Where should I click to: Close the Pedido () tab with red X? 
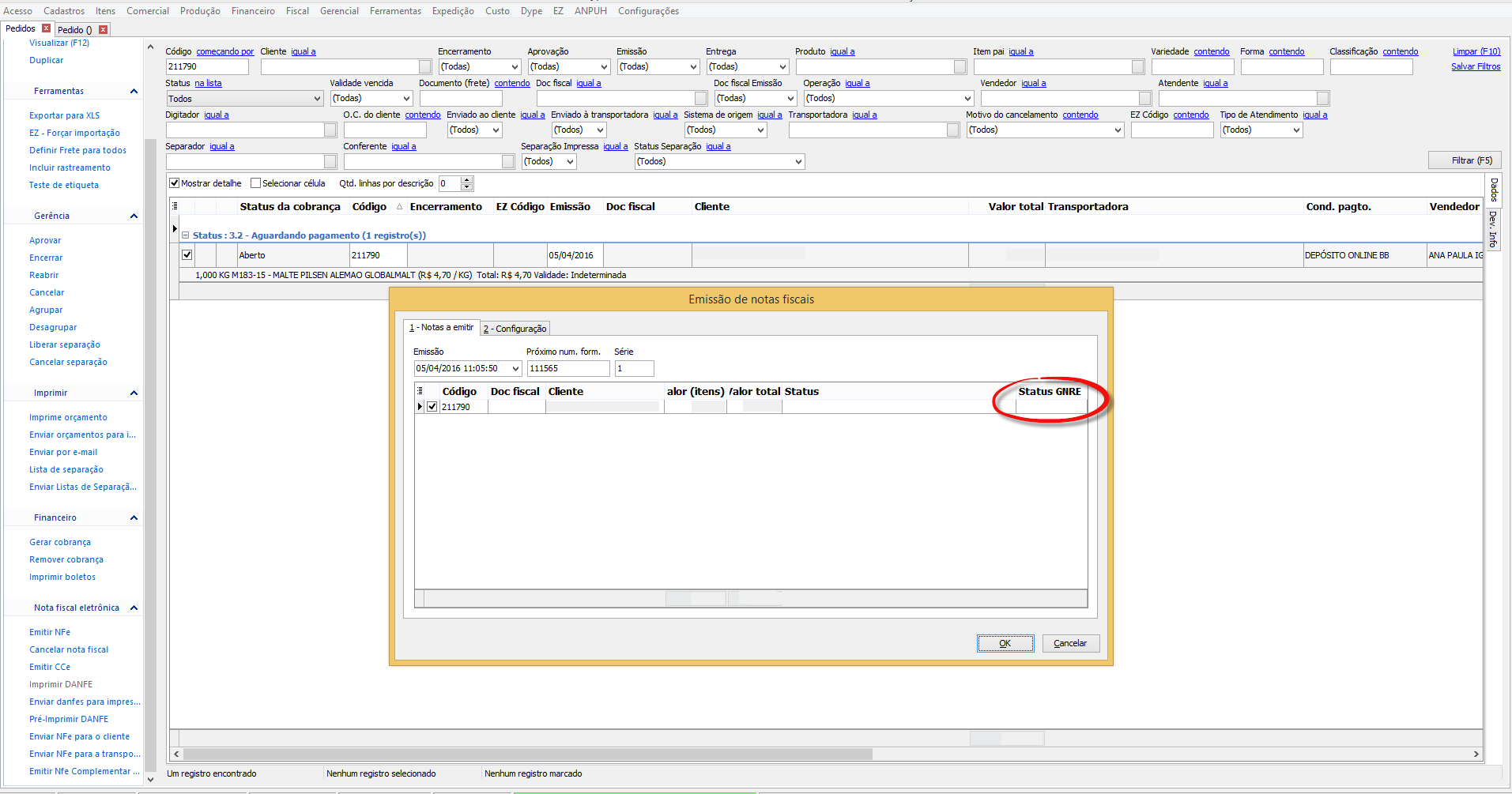tap(104, 30)
